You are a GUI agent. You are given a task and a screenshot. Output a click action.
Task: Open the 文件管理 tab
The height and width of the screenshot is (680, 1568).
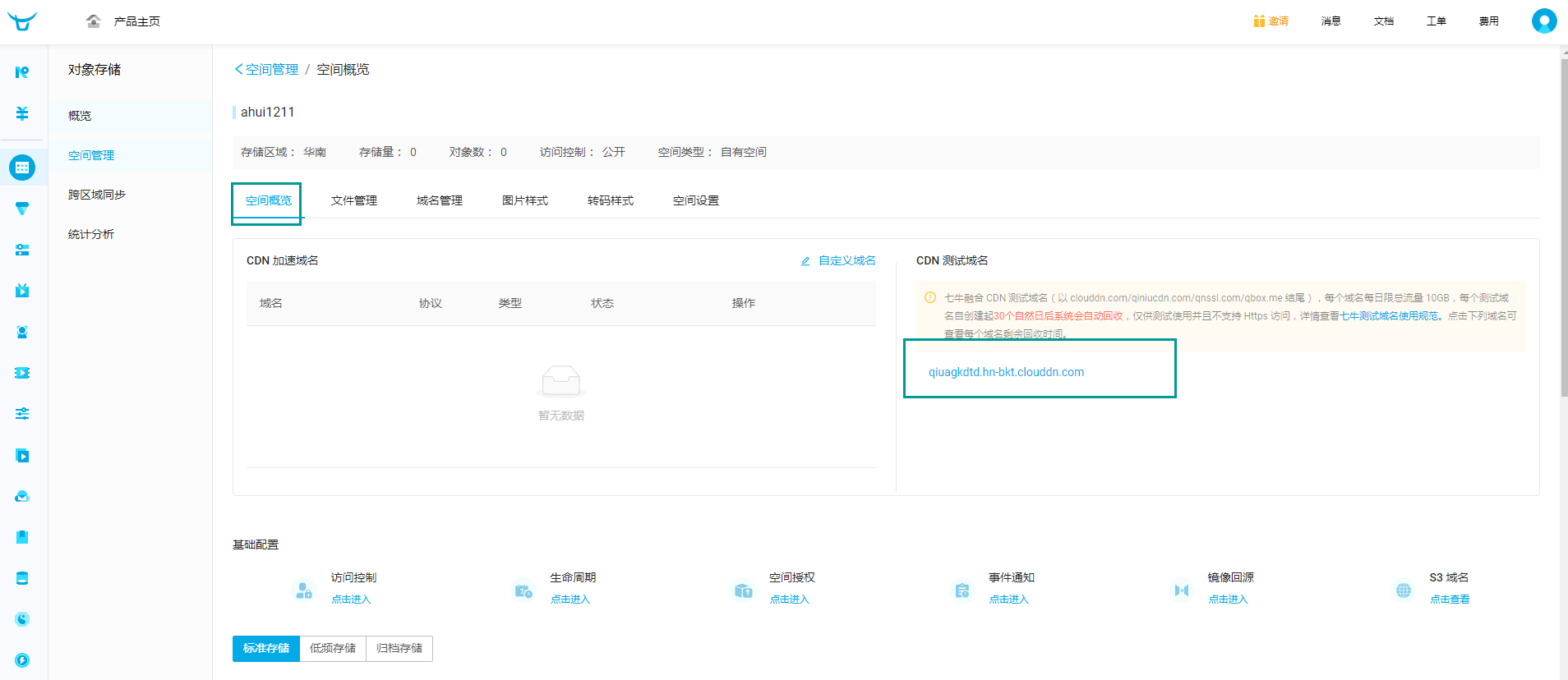coord(354,200)
